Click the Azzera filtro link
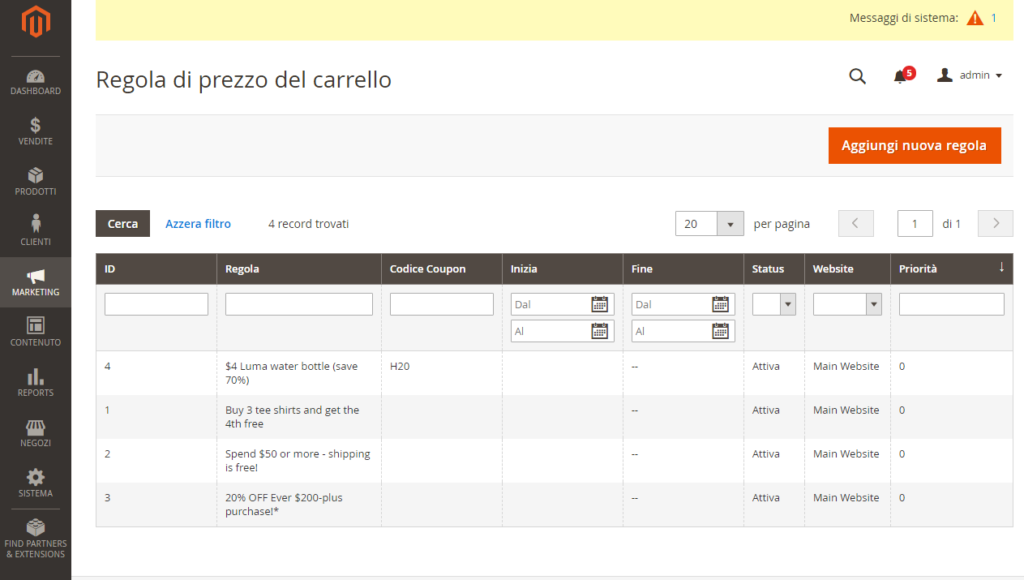This screenshot has width=1024, height=580. (x=198, y=223)
